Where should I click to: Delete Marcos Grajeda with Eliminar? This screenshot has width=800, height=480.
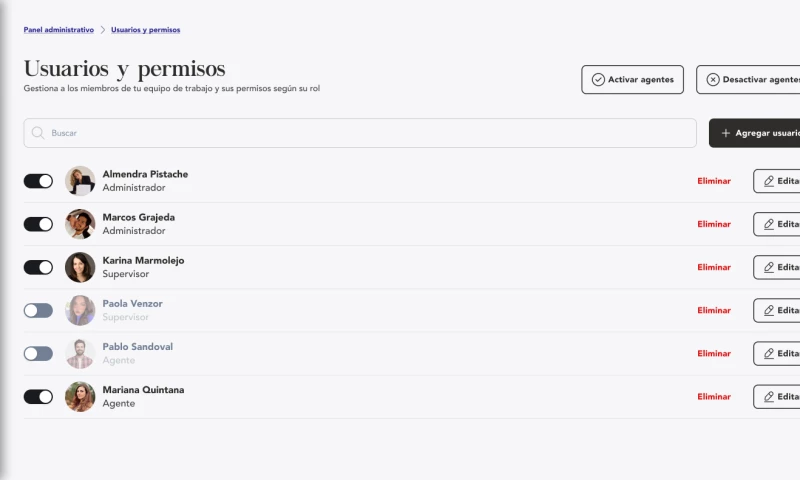pyautogui.click(x=714, y=224)
